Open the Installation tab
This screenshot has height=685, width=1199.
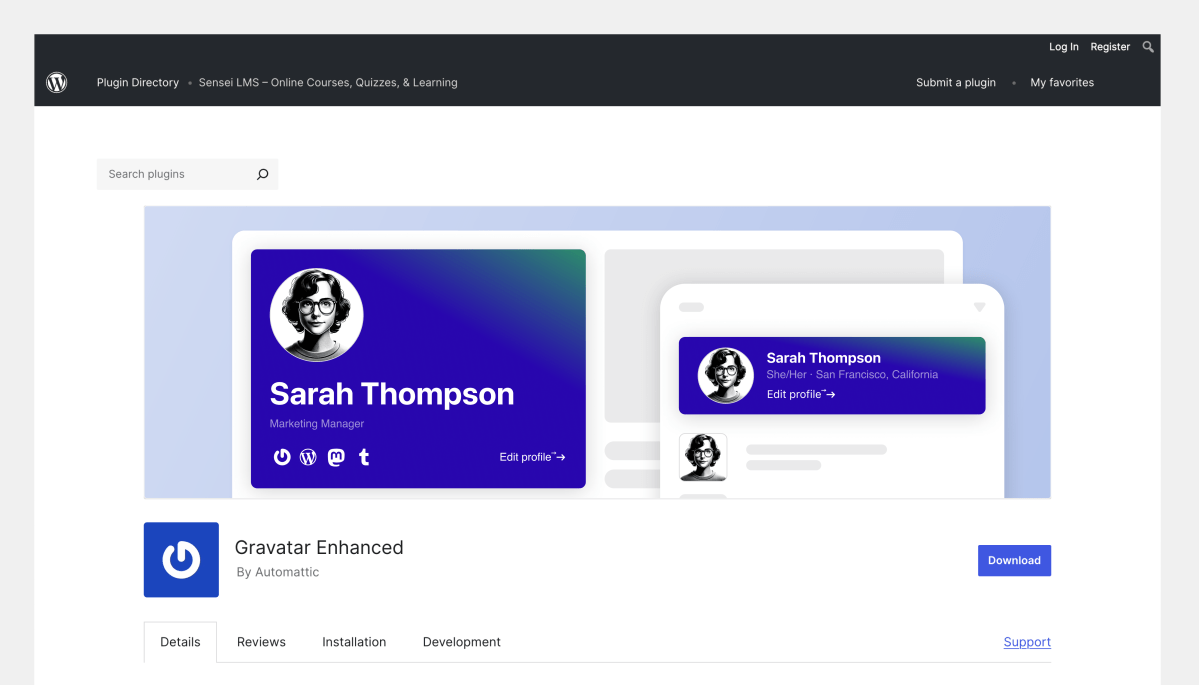coord(354,642)
